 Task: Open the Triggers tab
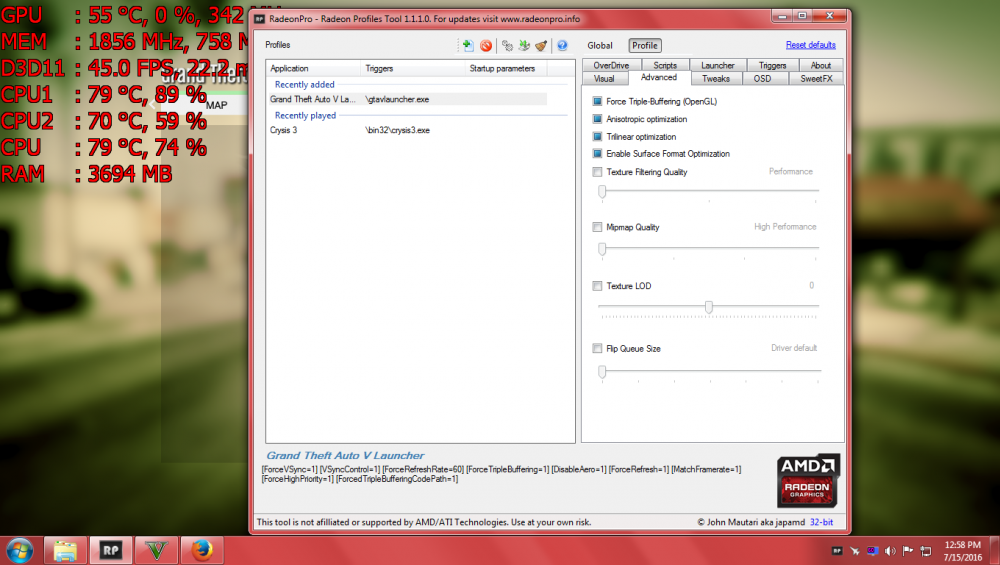pyautogui.click(x=772, y=65)
